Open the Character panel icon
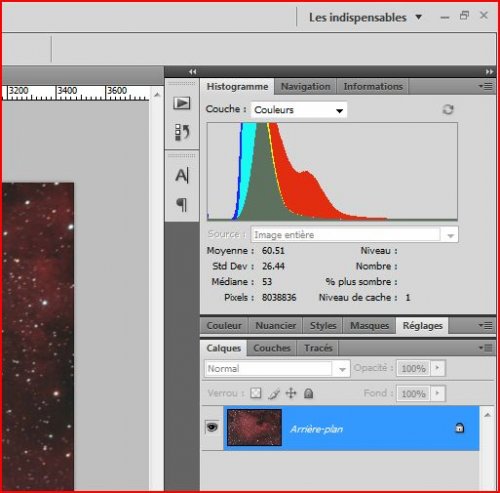The width and height of the screenshot is (500, 493). click(182, 175)
